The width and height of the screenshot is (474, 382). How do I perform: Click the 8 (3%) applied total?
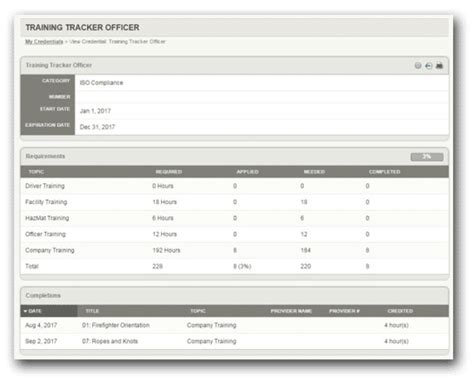(242, 266)
